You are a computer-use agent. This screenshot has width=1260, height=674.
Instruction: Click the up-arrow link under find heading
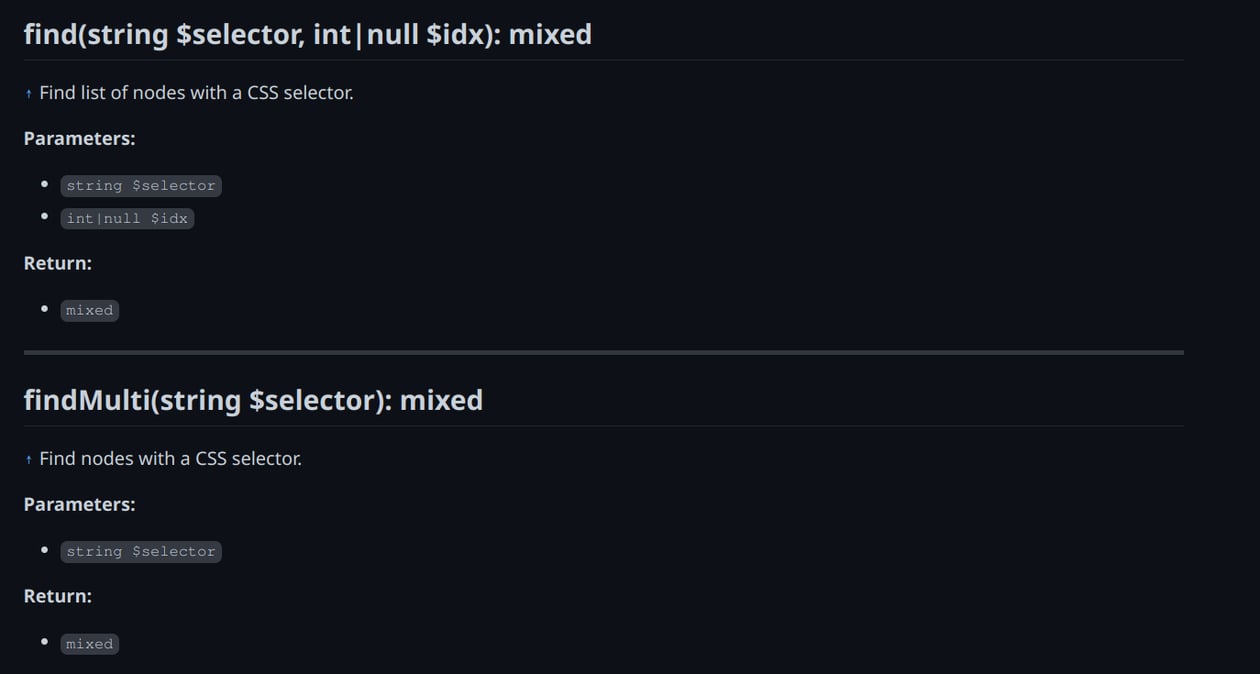pos(29,93)
